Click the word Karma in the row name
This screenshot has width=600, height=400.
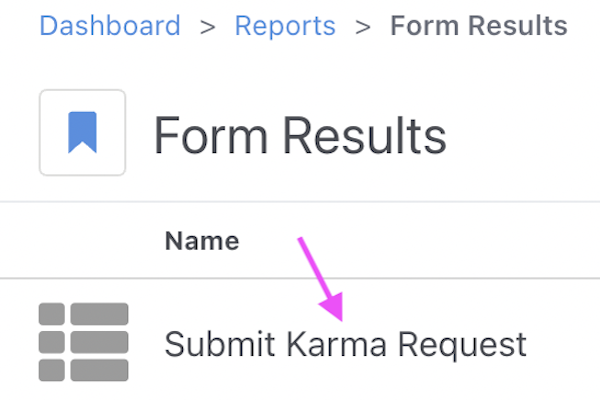[x=336, y=344]
